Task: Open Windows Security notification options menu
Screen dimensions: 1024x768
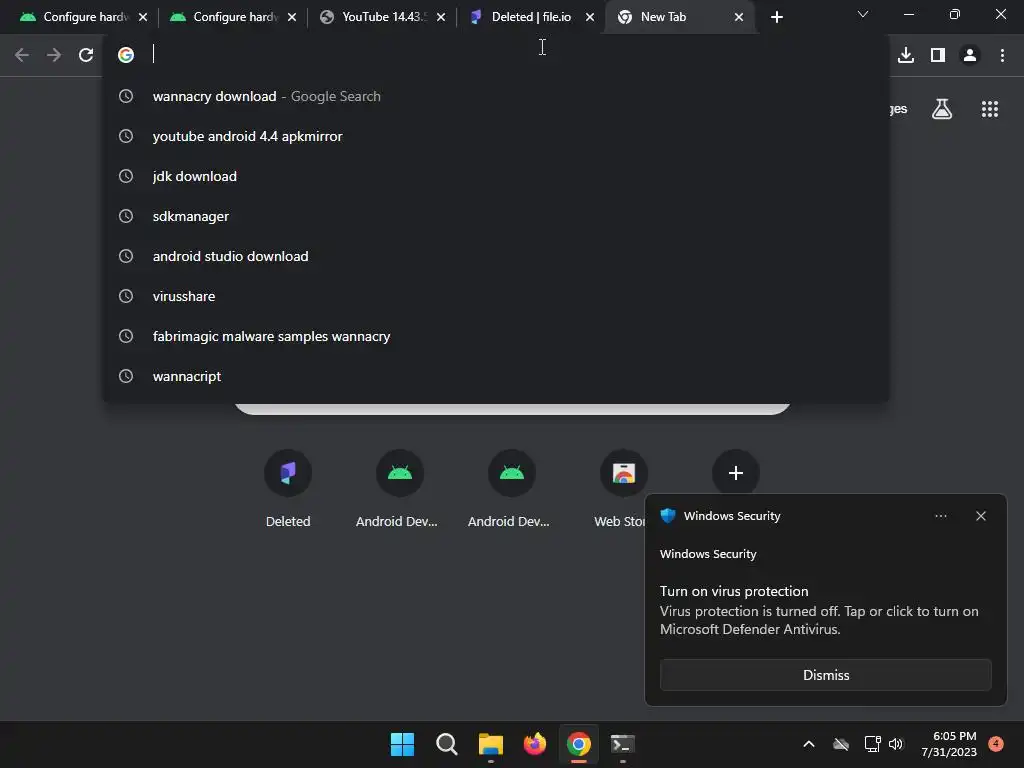Action: coord(940,516)
